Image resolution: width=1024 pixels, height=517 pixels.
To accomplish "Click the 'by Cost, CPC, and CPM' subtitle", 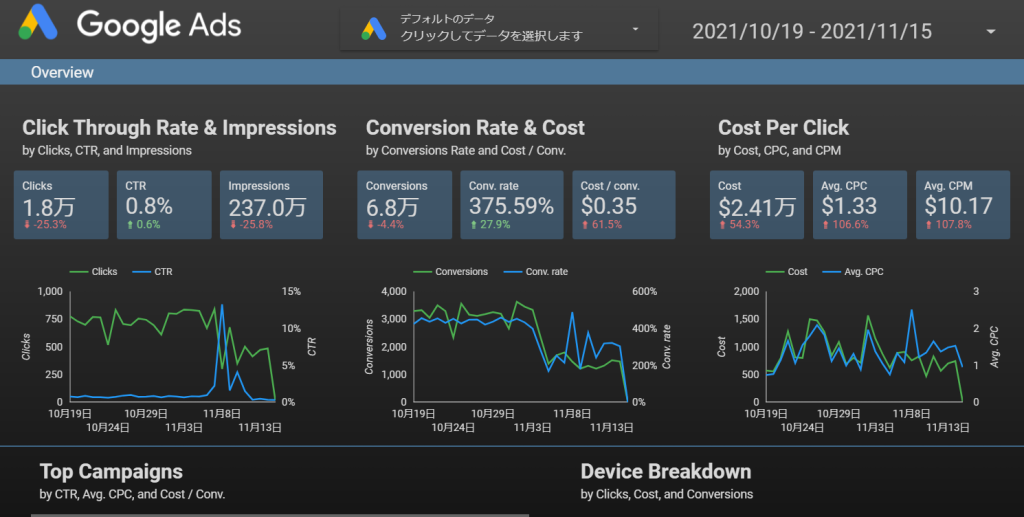I will click(779, 151).
